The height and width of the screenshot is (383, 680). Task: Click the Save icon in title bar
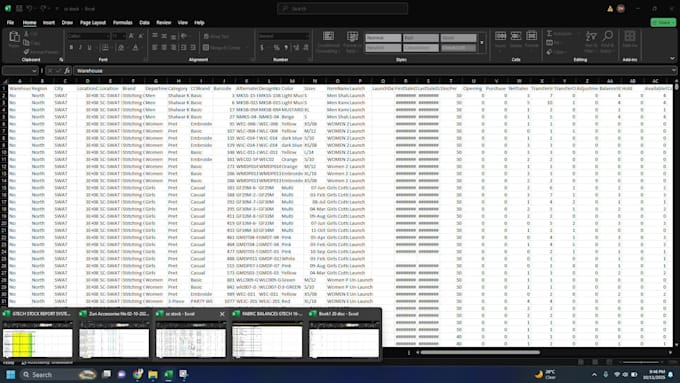click(x=19, y=8)
